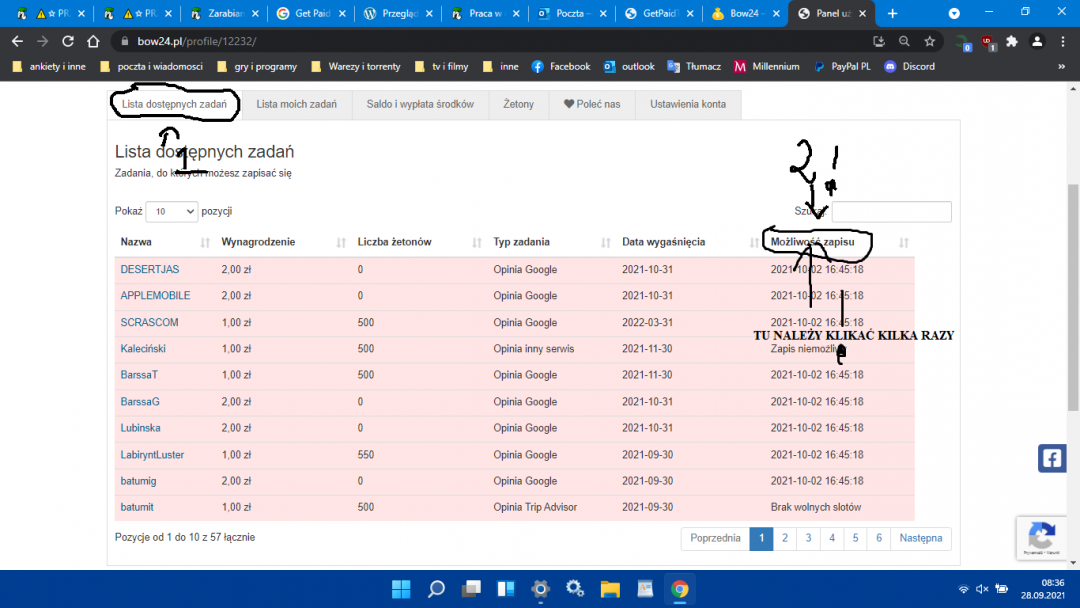
Task: Click the Szukaj search input field
Action: click(x=891, y=211)
